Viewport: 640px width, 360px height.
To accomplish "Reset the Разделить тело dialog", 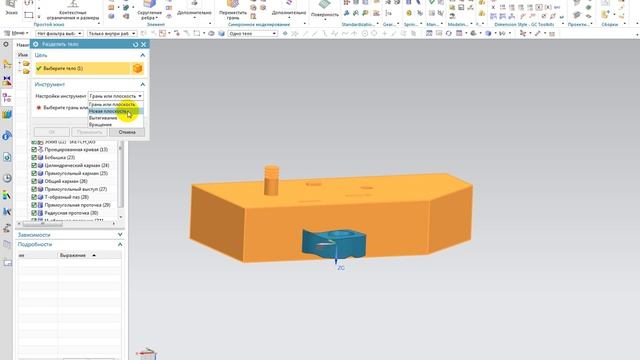I will point(136,44).
